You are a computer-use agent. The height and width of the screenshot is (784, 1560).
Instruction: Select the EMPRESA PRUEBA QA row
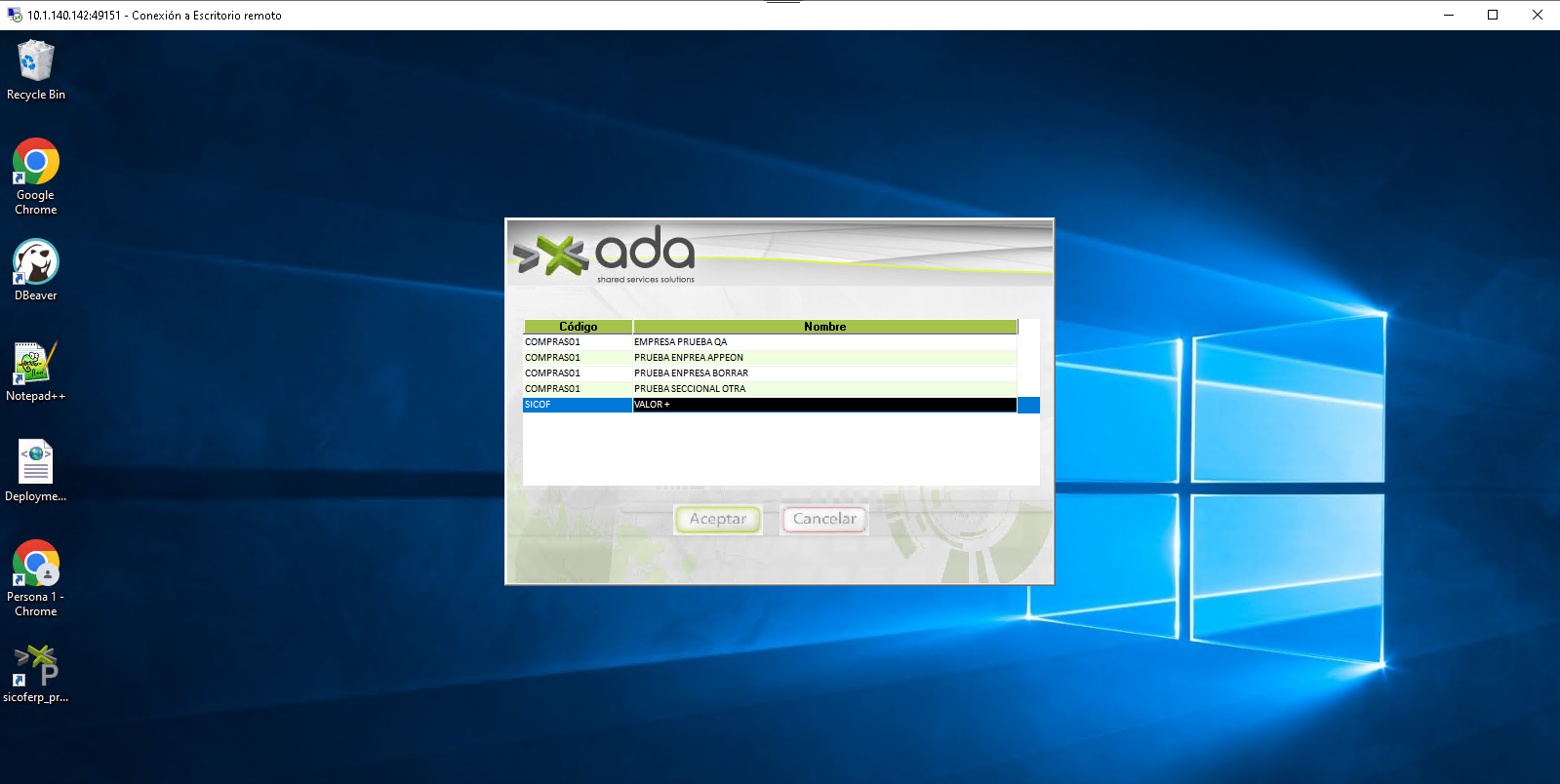(x=680, y=342)
